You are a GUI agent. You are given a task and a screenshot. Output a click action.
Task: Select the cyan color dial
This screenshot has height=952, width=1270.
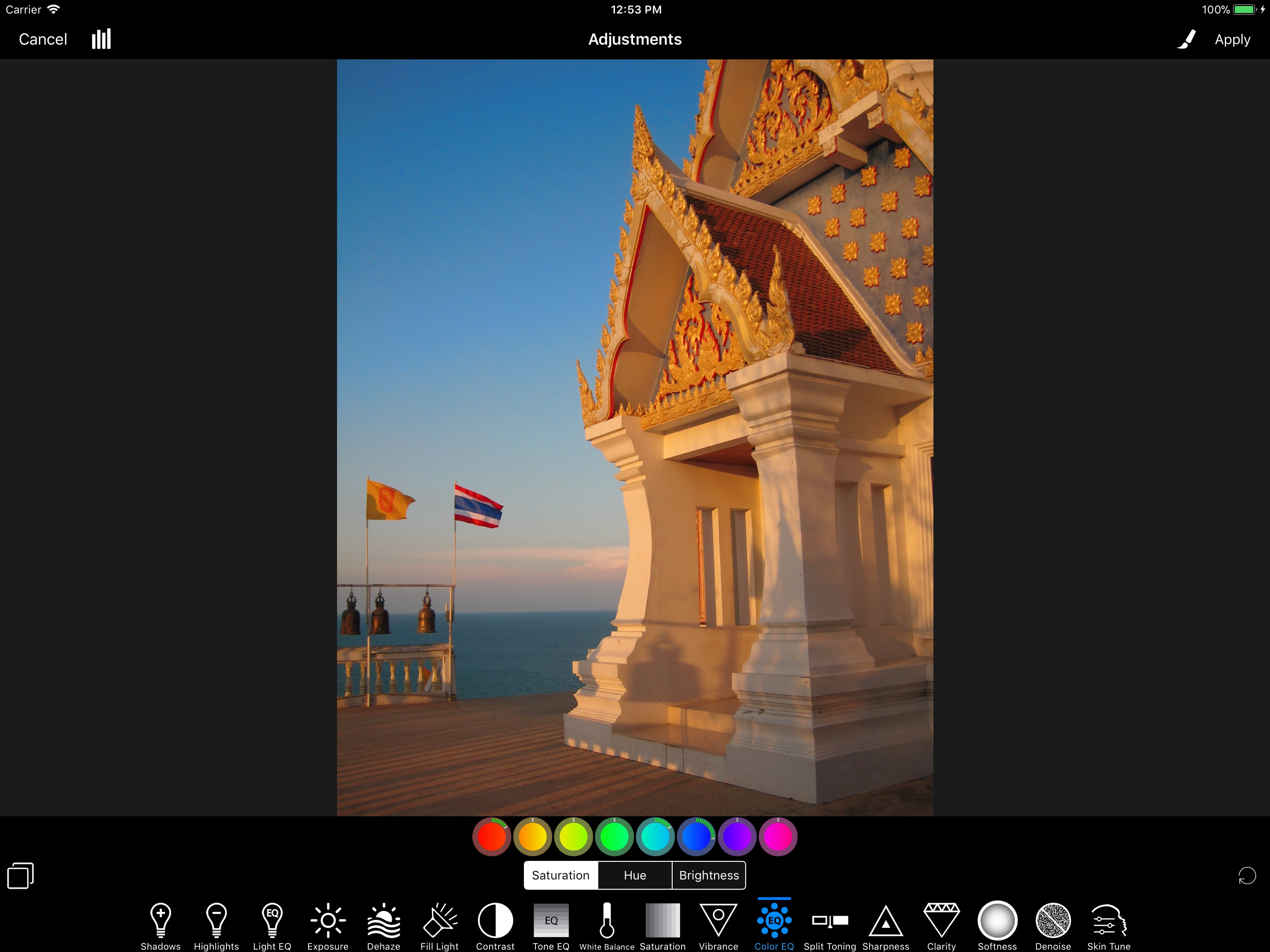pyautogui.click(x=655, y=837)
